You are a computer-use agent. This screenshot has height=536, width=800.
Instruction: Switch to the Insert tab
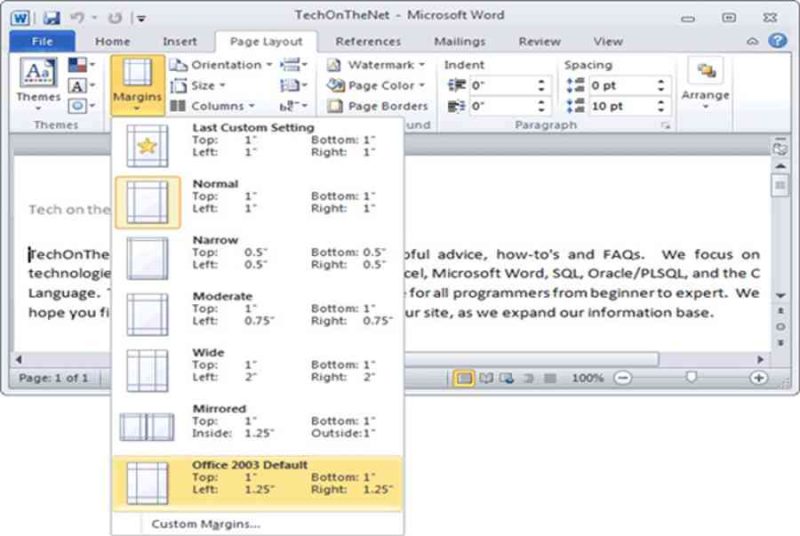point(180,41)
